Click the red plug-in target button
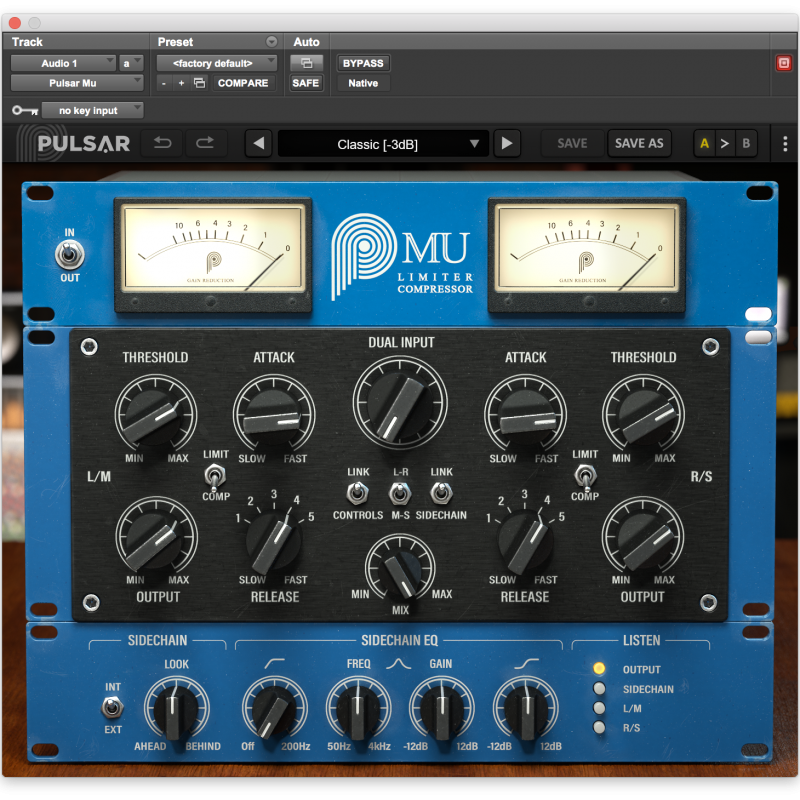The width and height of the screenshot is (800, 800). coord(784,63)
